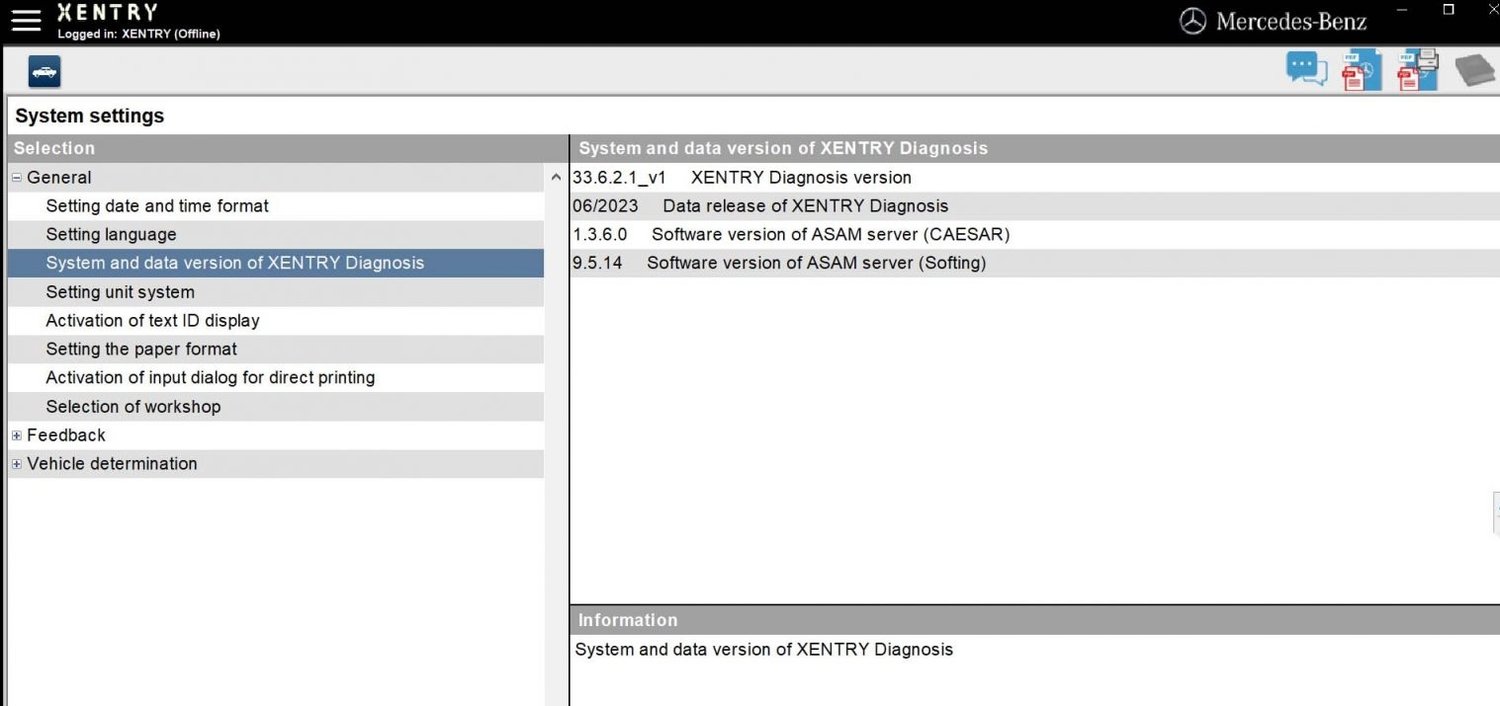Select Activation of text ID display

(275, 321)
